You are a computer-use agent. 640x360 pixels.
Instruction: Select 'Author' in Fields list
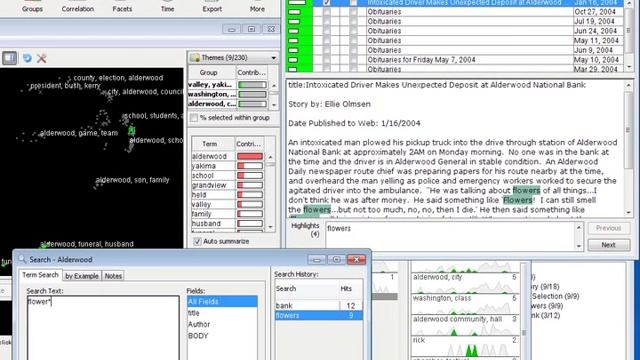coord(222,324)
